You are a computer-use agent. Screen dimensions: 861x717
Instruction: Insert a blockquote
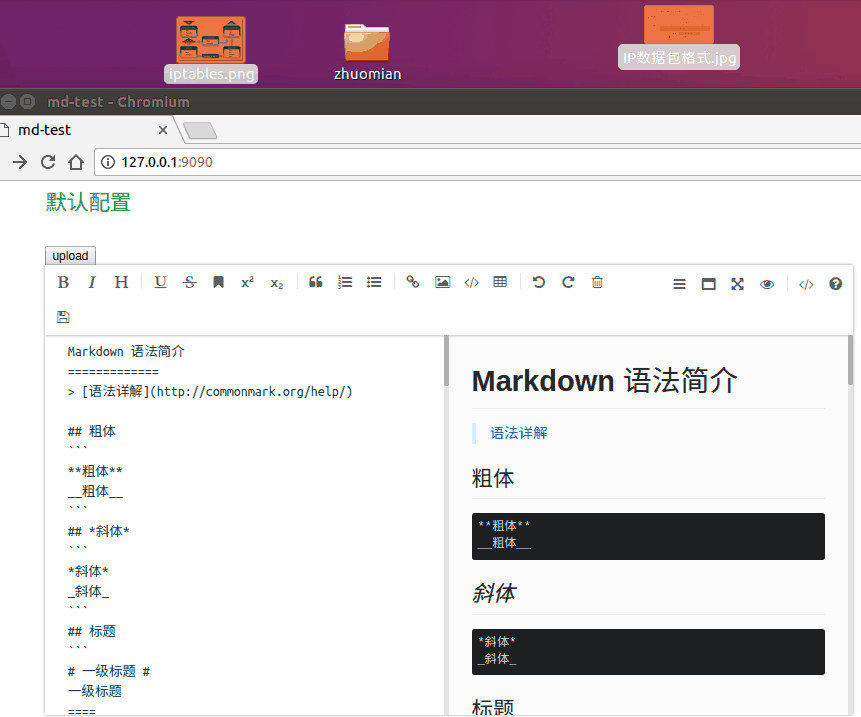point(316,283)
